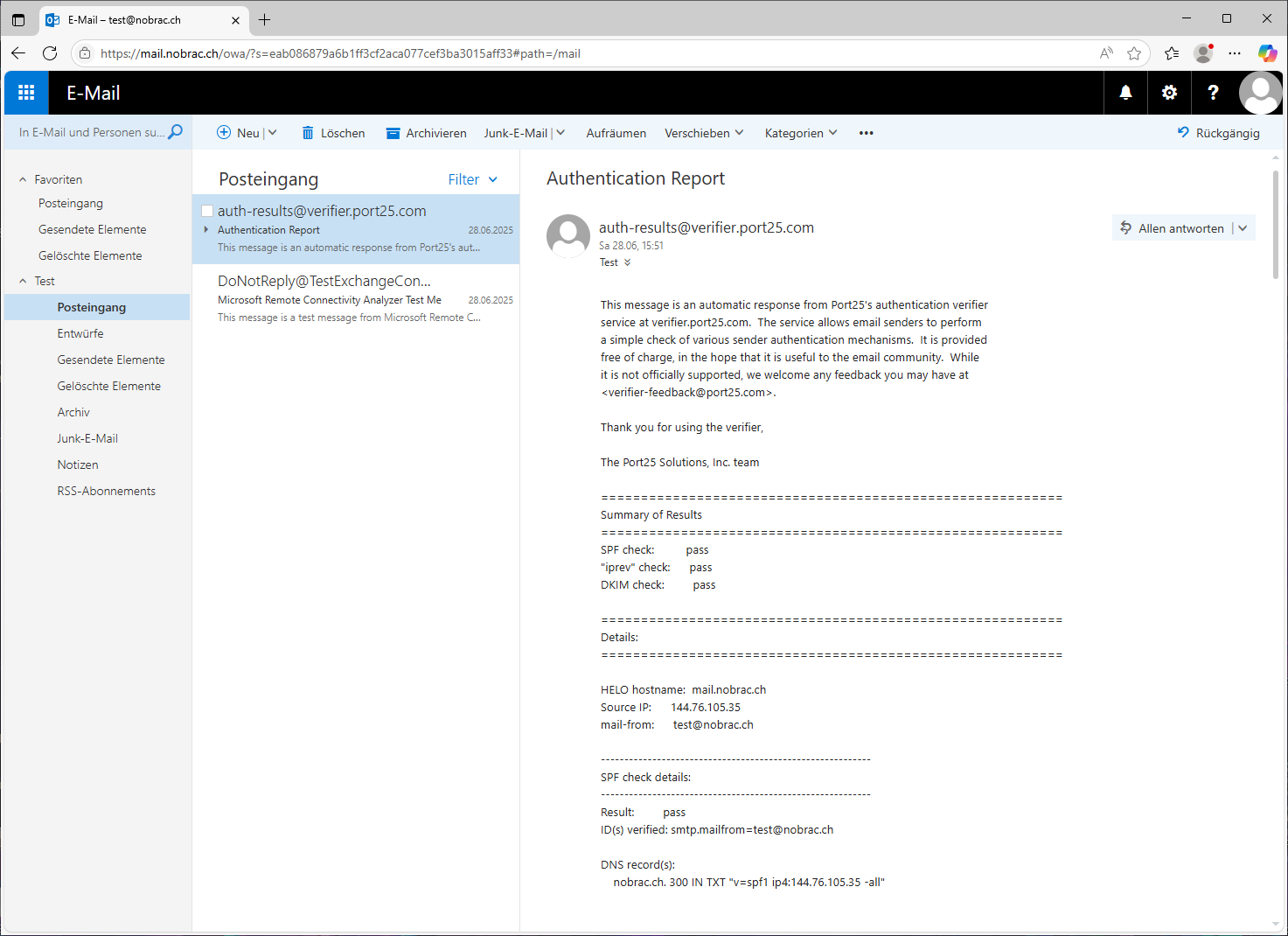The image size is (1288, 936).
Task: Open the app launcher grid icon
Action: click(26, 93)
